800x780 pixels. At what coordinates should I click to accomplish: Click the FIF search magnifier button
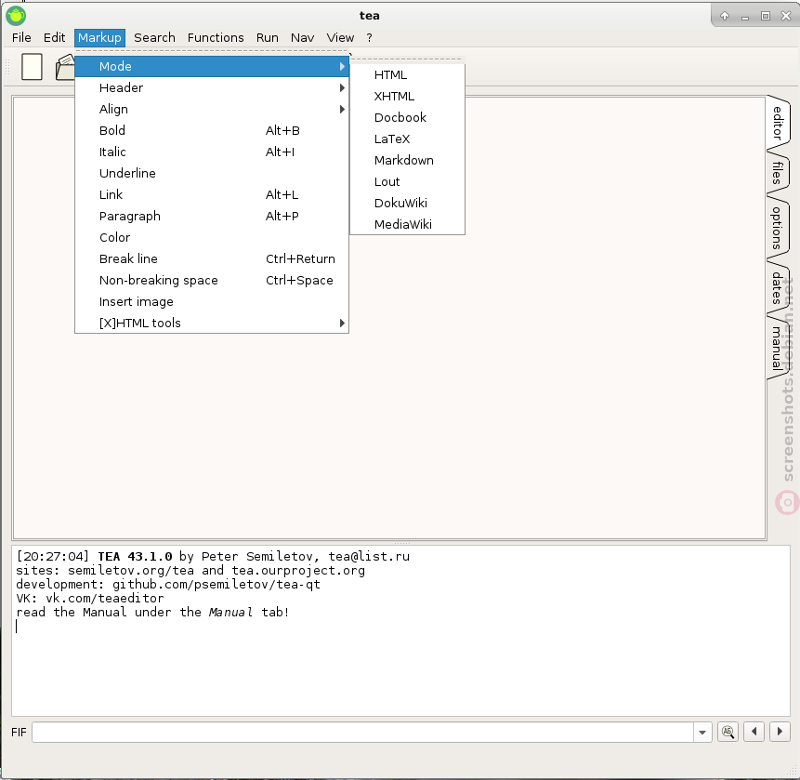728,732
